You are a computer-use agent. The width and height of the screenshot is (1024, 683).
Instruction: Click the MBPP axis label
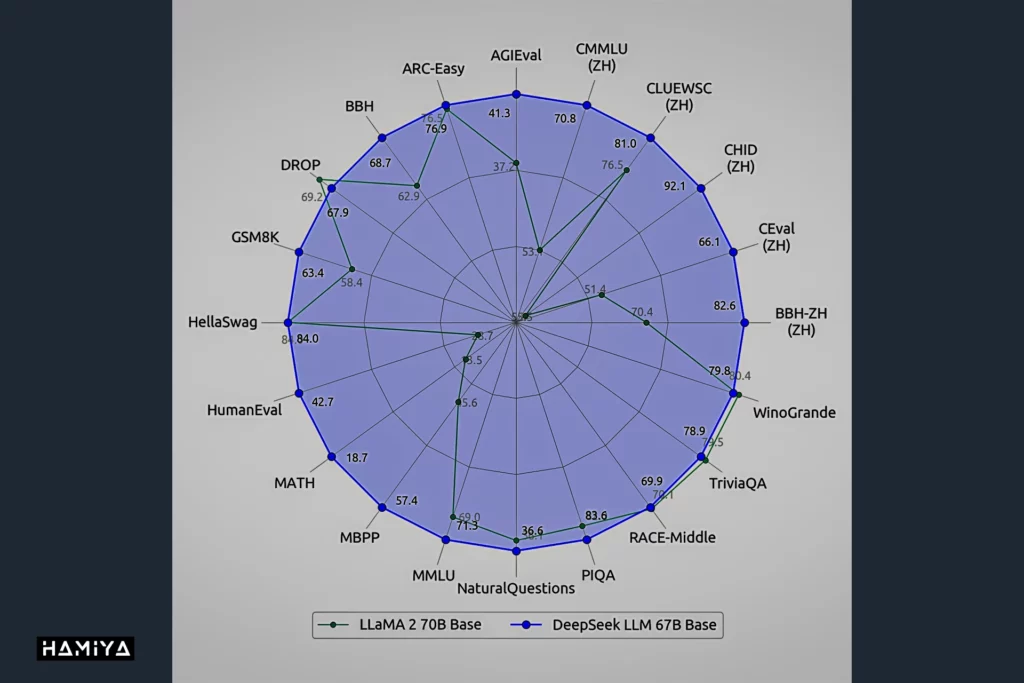coord(359,537)
